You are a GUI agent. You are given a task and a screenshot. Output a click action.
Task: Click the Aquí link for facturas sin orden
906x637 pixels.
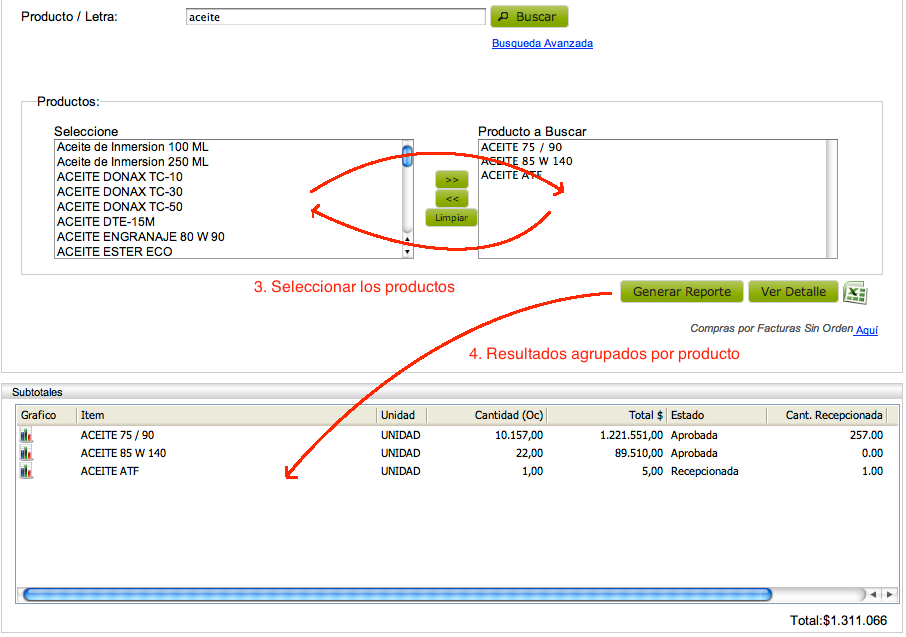(868, 329)
